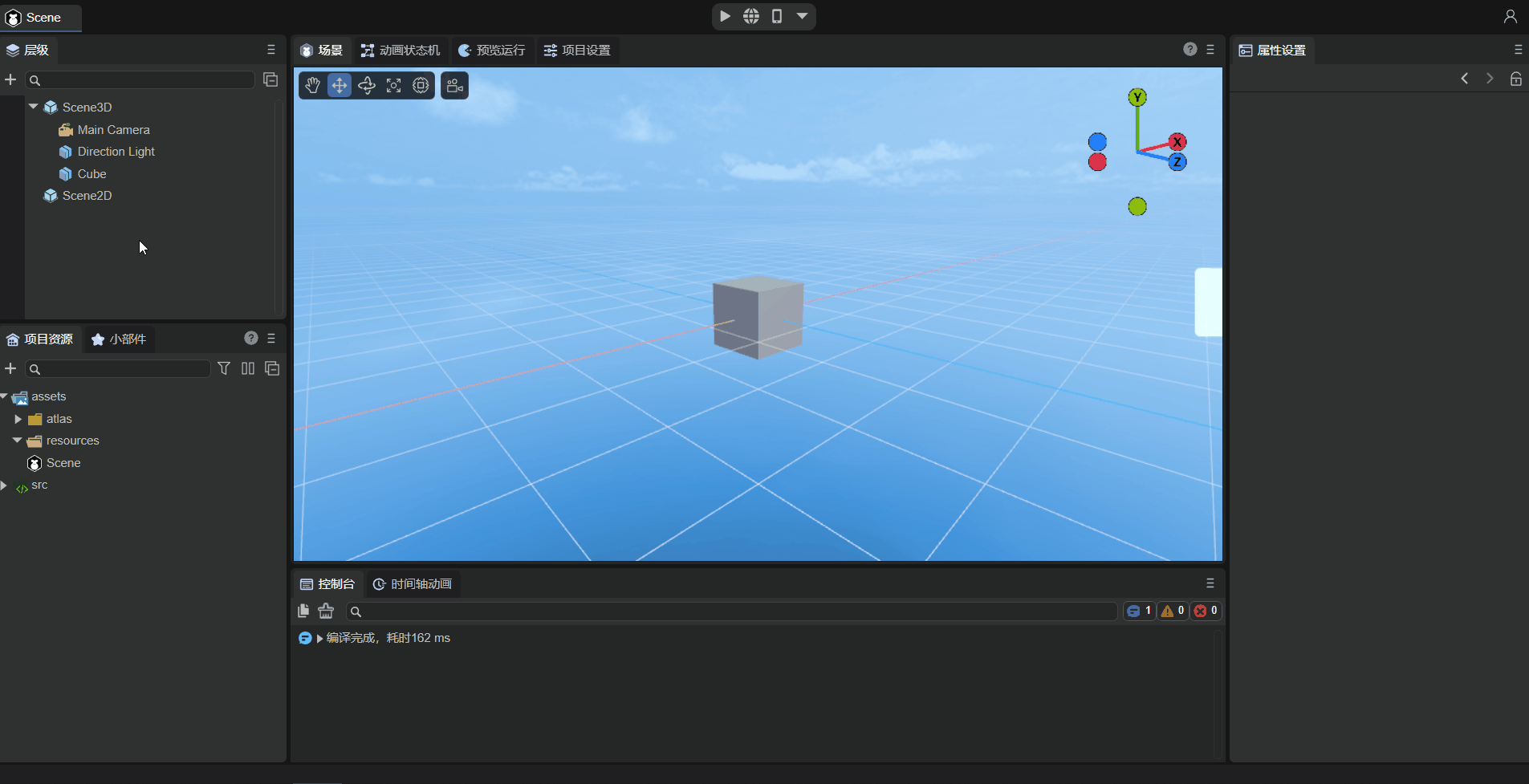Select the Cube node in hierarchy
Screen dimensions: 1529x784
[91, 174]
